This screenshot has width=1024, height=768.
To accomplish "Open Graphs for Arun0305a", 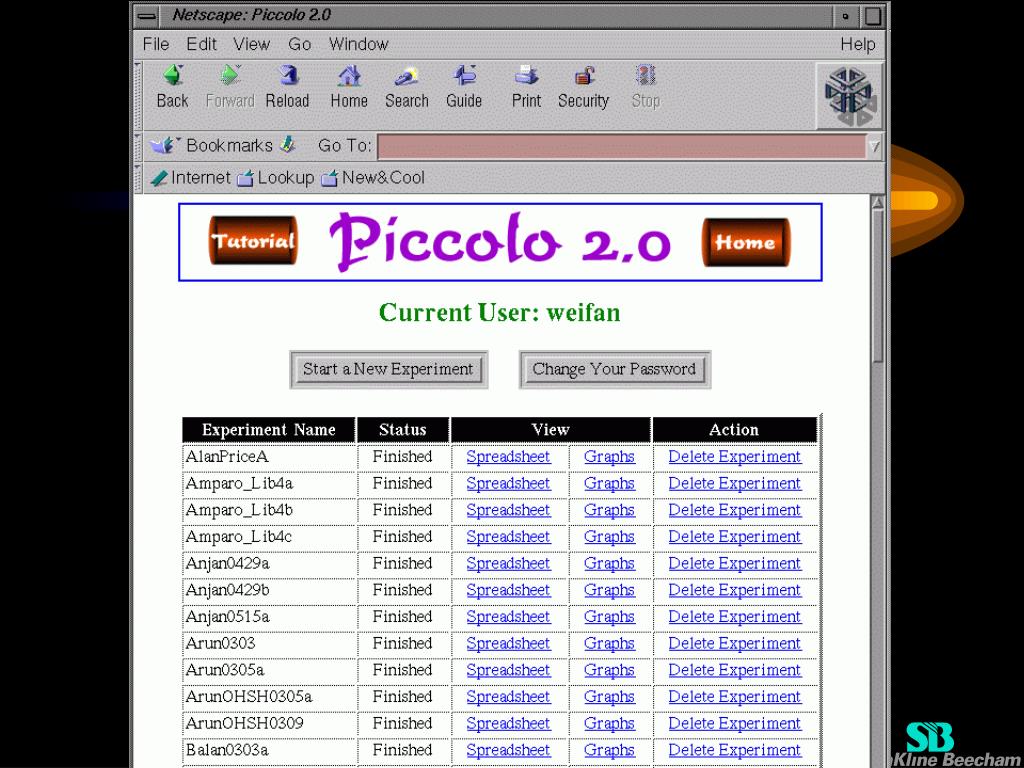I will coord(609,670).
